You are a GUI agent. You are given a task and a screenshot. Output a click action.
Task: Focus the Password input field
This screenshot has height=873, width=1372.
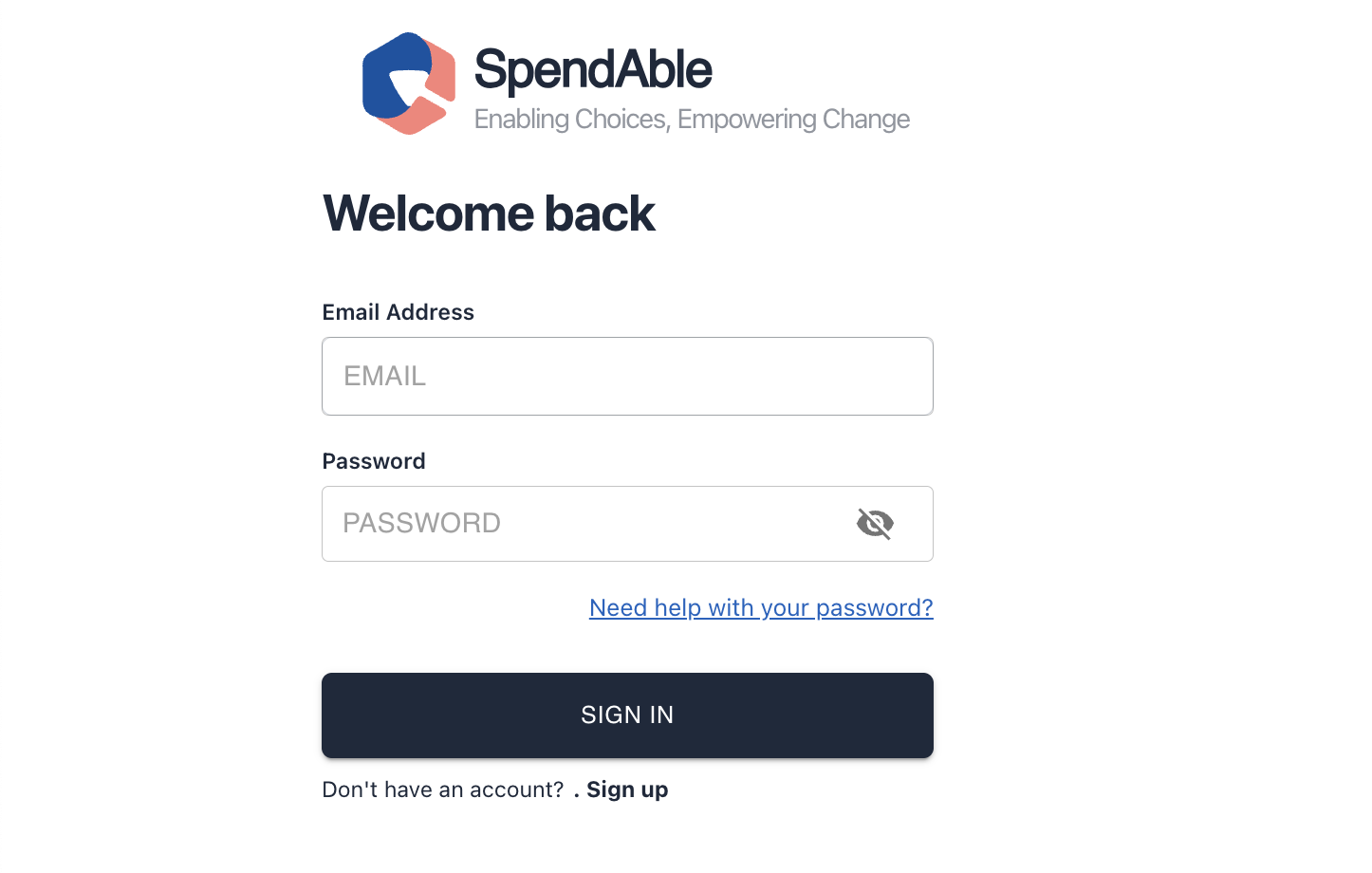[627, 524]
